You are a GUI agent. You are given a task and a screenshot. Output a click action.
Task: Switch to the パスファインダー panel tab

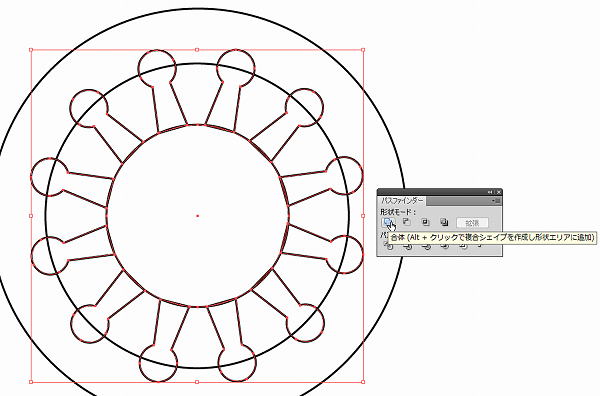[x=402, y=201]
